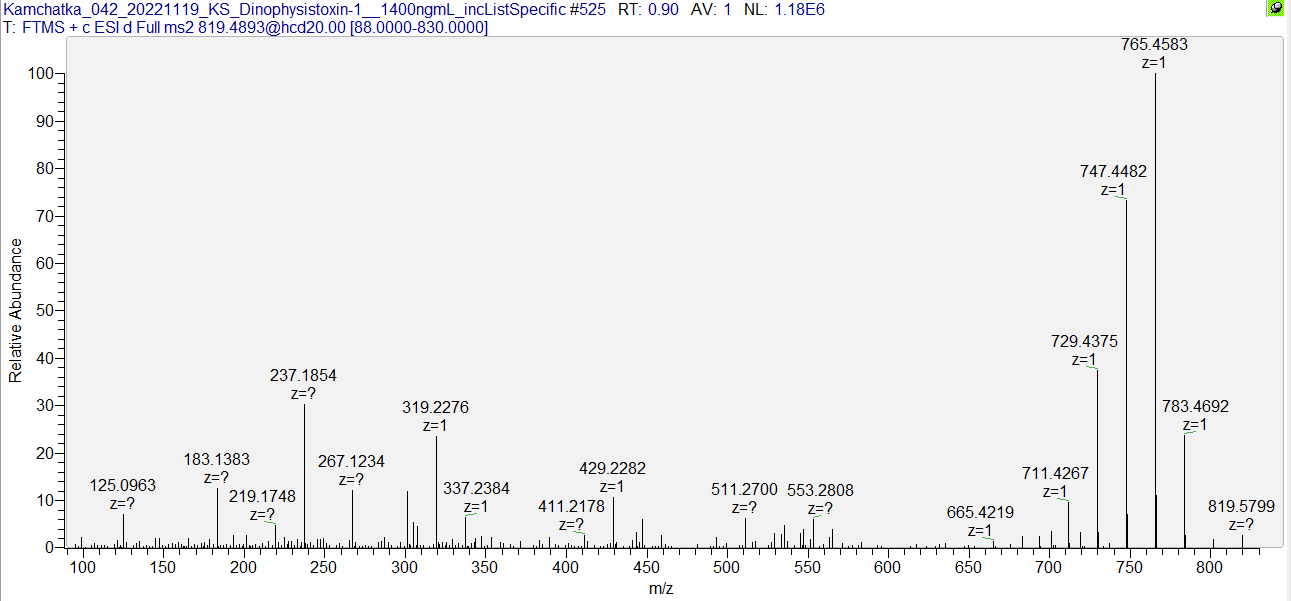The width and height of the screenshot is (1291, 601).
Task: Click the 711.4267 peak label
Action: [x=1055, y=474]
